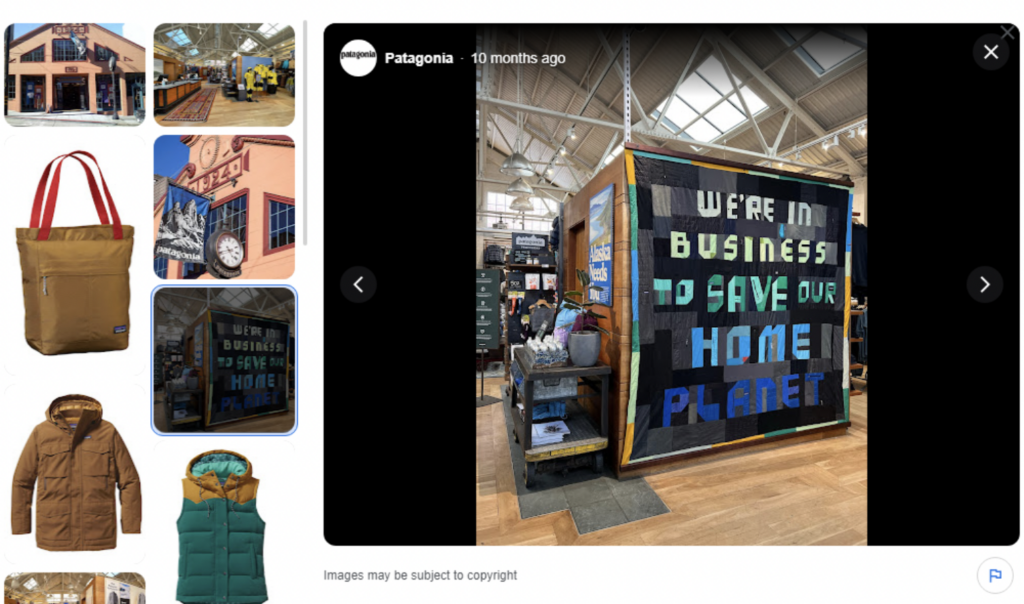Select the highlighted quilt banner thumbnail
This screenshot has width=1024, height=604.
224,360
